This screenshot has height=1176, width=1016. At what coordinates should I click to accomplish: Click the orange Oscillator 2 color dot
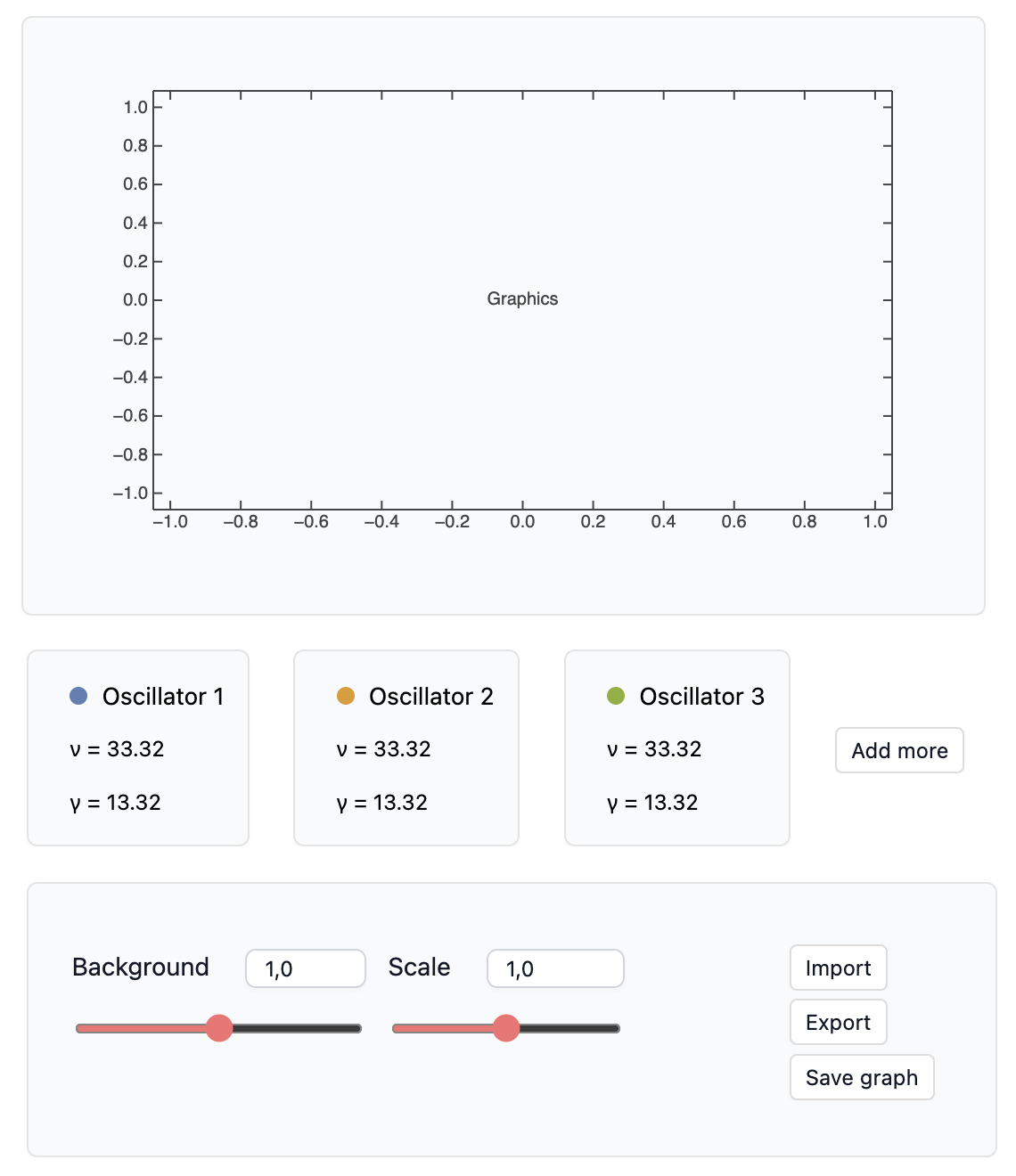(x=346, y=696)
